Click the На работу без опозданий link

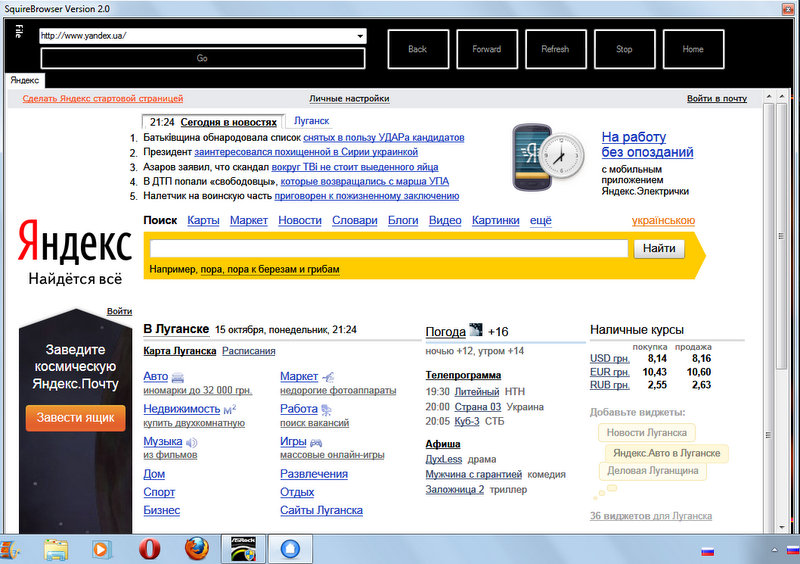(x=647, y=144)
